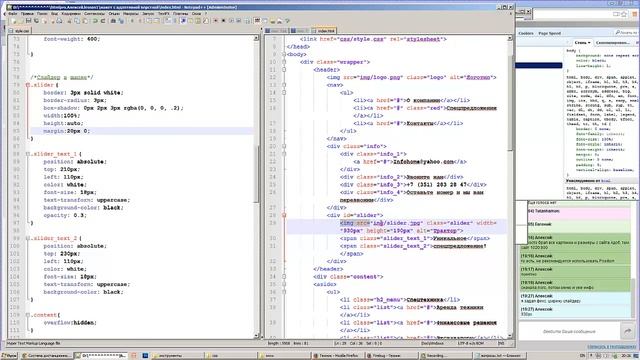This screenshot has width=640, height=360.
Task: Click the Paste toolbar icon
Action: click(x=84, y=20)
